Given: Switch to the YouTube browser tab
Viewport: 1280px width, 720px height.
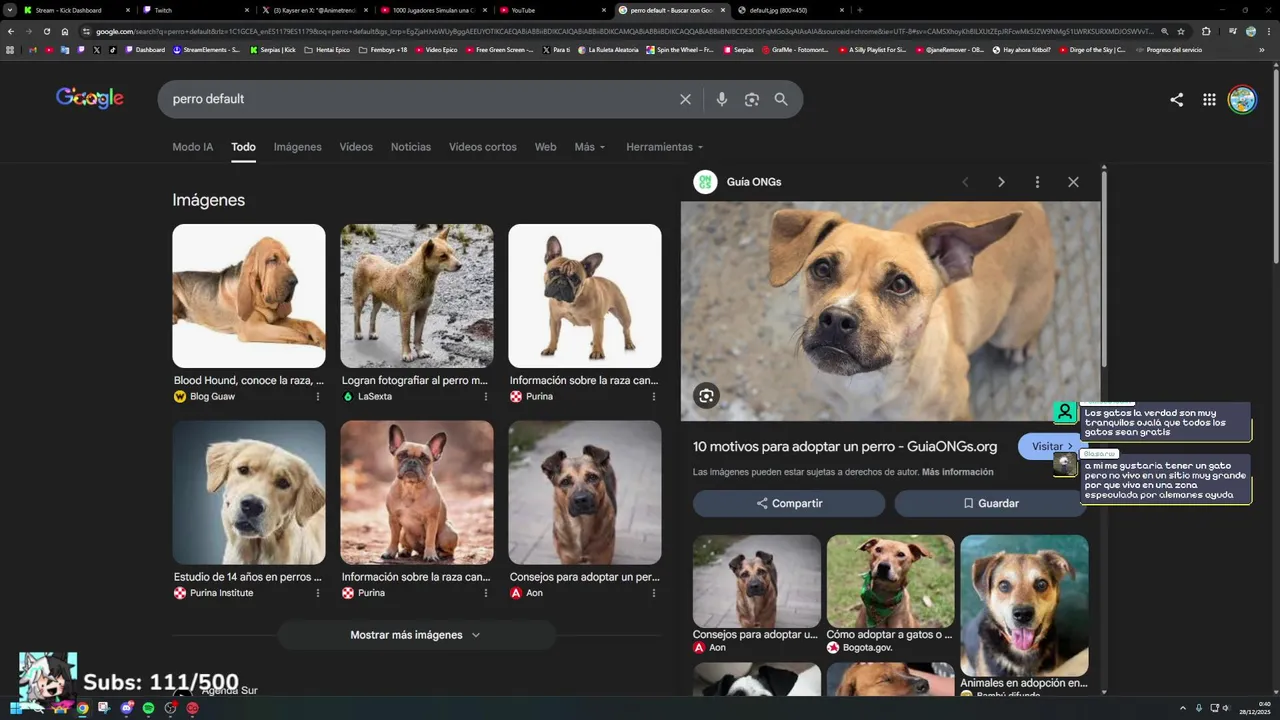Looking at the screenshot, I should 553,10.
